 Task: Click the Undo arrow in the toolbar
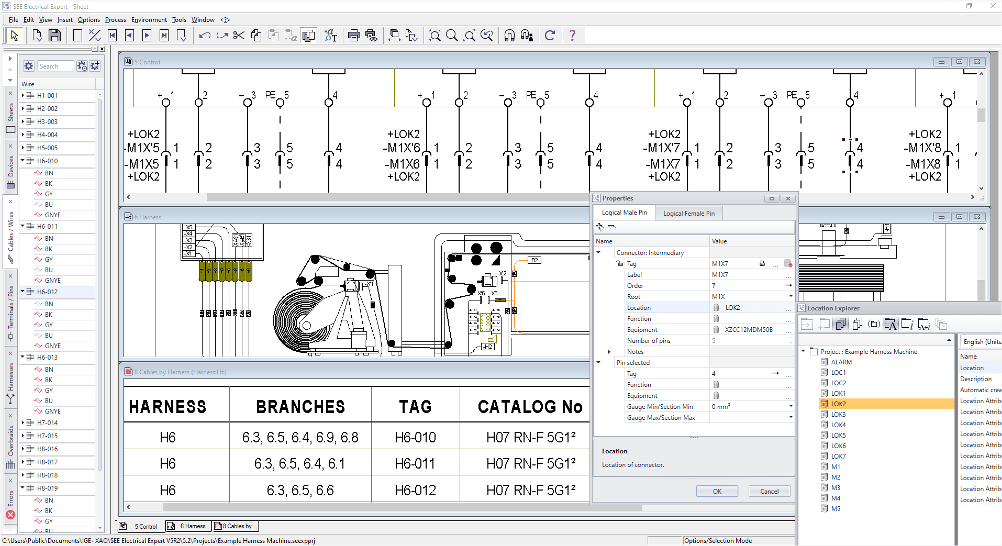point(204,35)
